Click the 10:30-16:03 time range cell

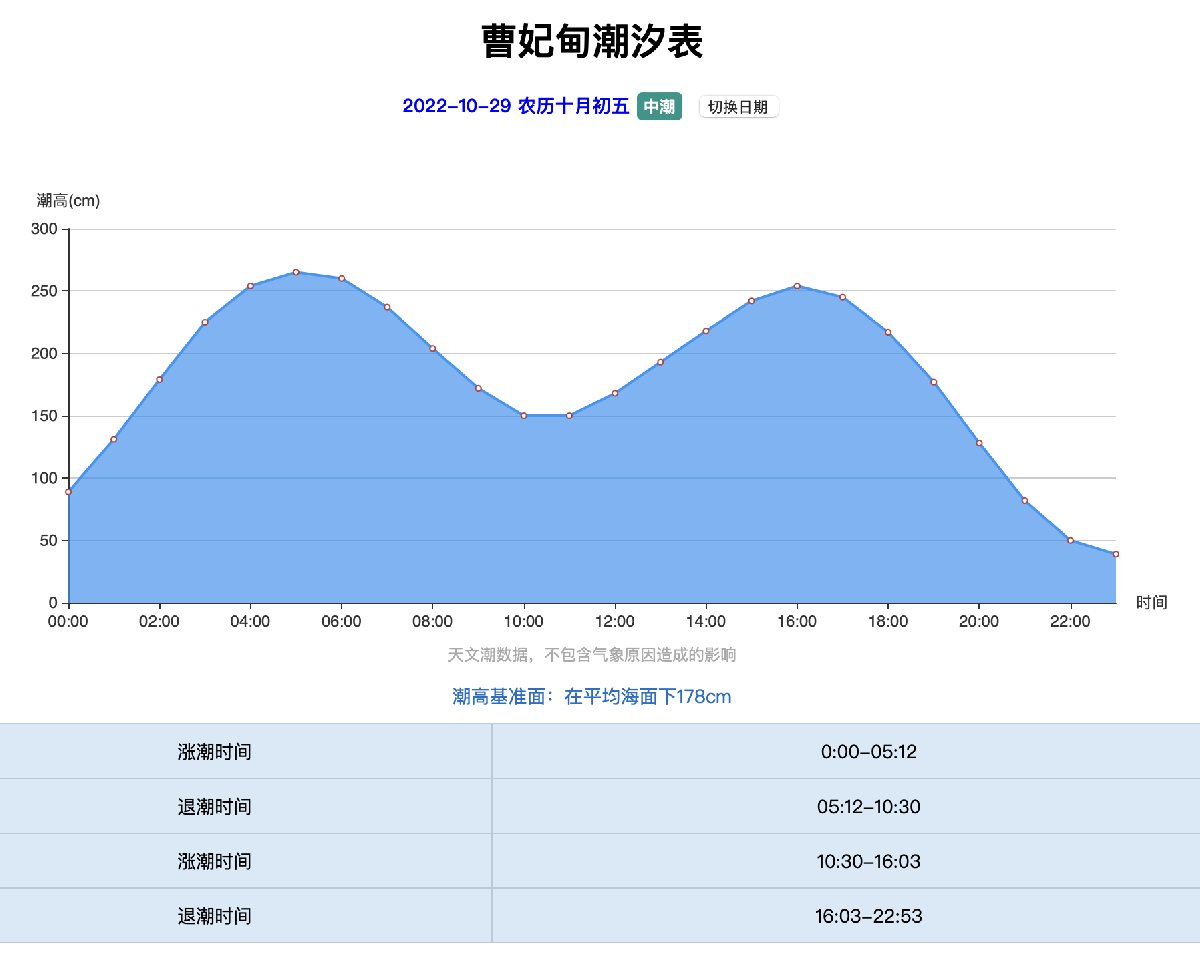(x=868, y=861)
